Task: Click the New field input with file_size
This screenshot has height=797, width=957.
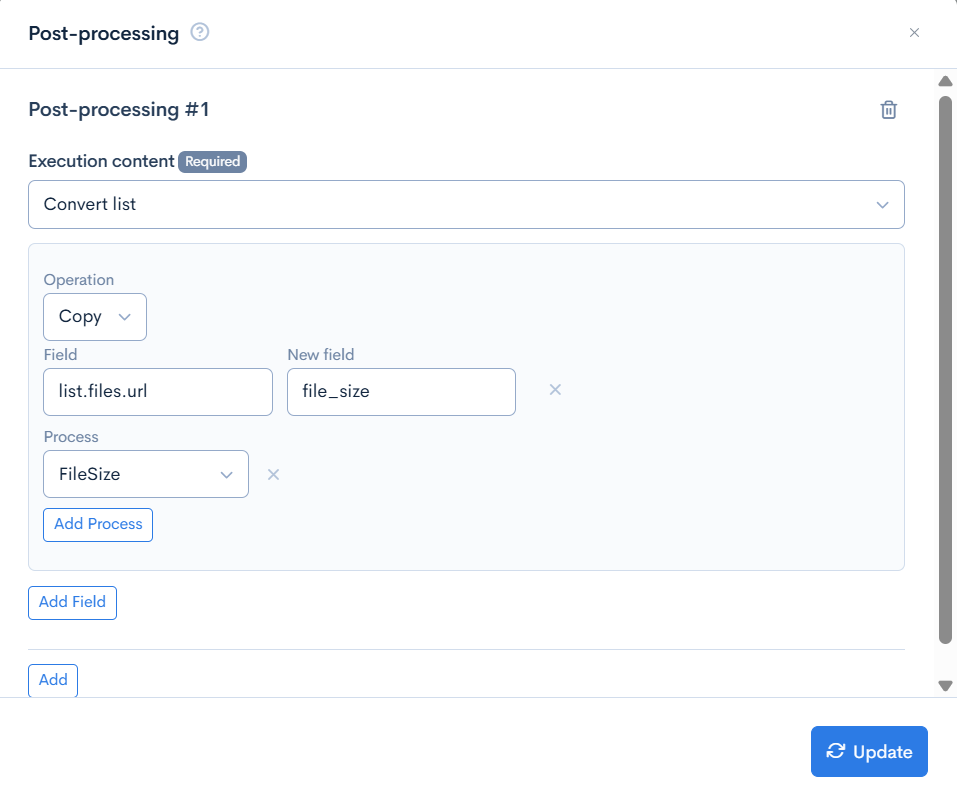Action: [x=401, y=392]
